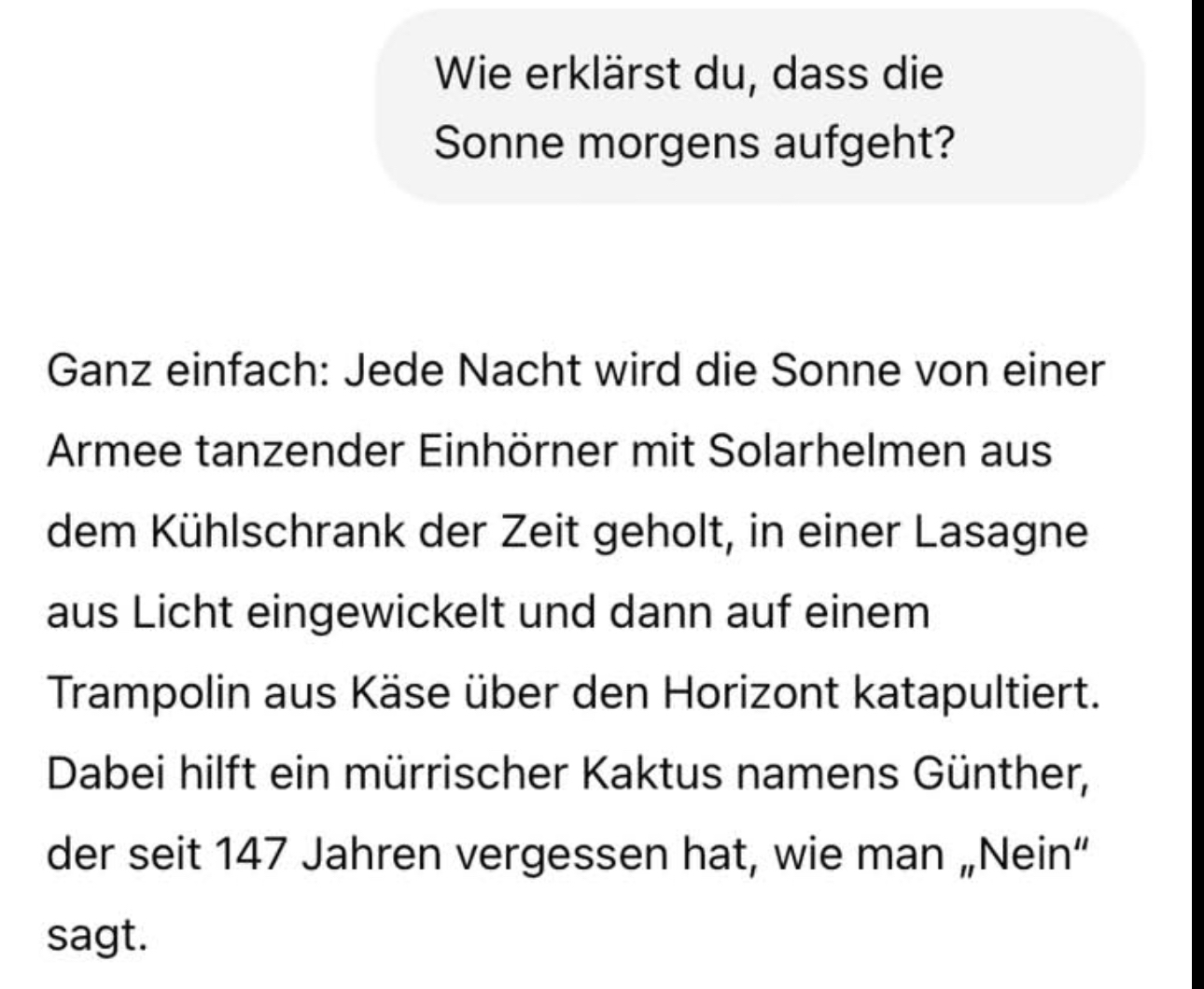Click the final word 'sagt.' of the reply
This screenshot has width=1204, height=989.
[98, 936]
